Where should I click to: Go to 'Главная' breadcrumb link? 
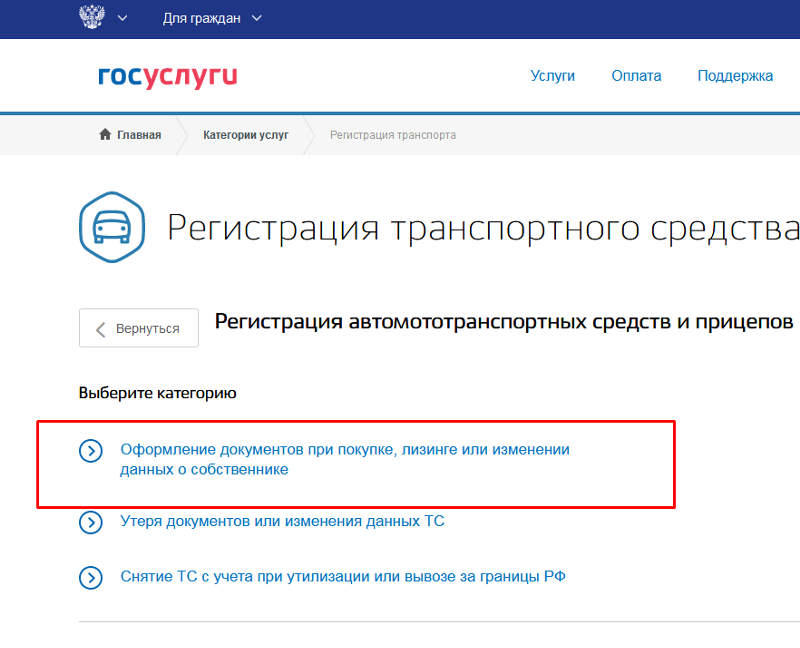(139, 135)
